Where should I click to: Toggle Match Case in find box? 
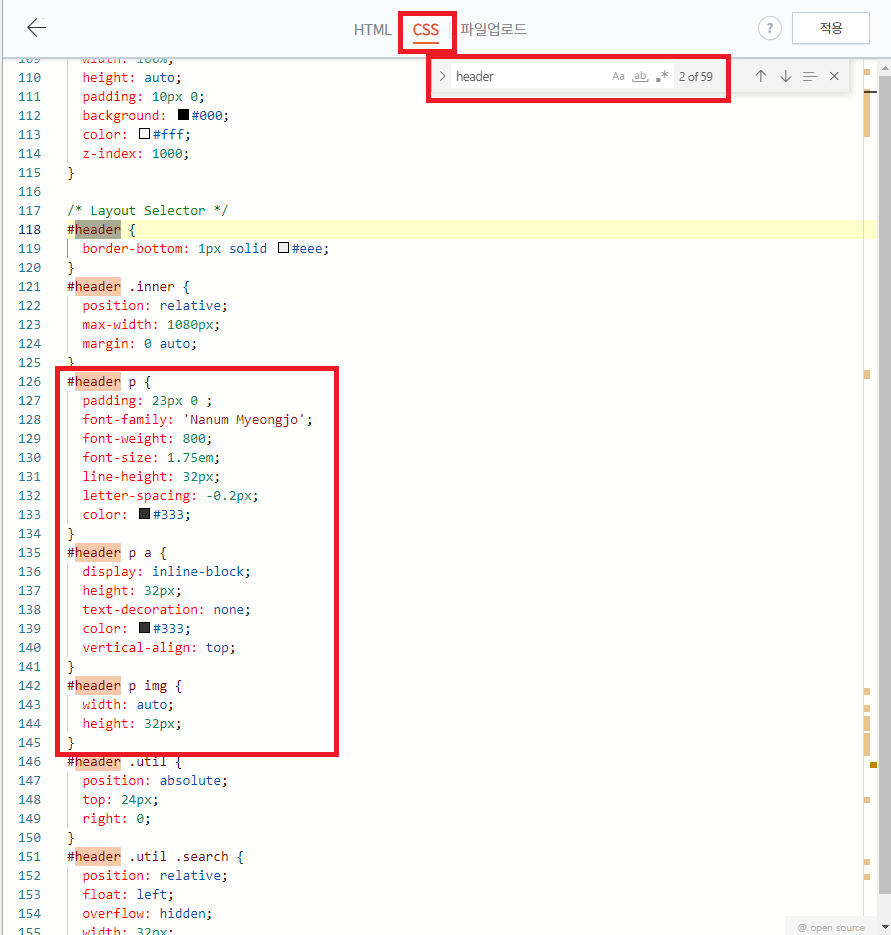click(x=618, y=76)
